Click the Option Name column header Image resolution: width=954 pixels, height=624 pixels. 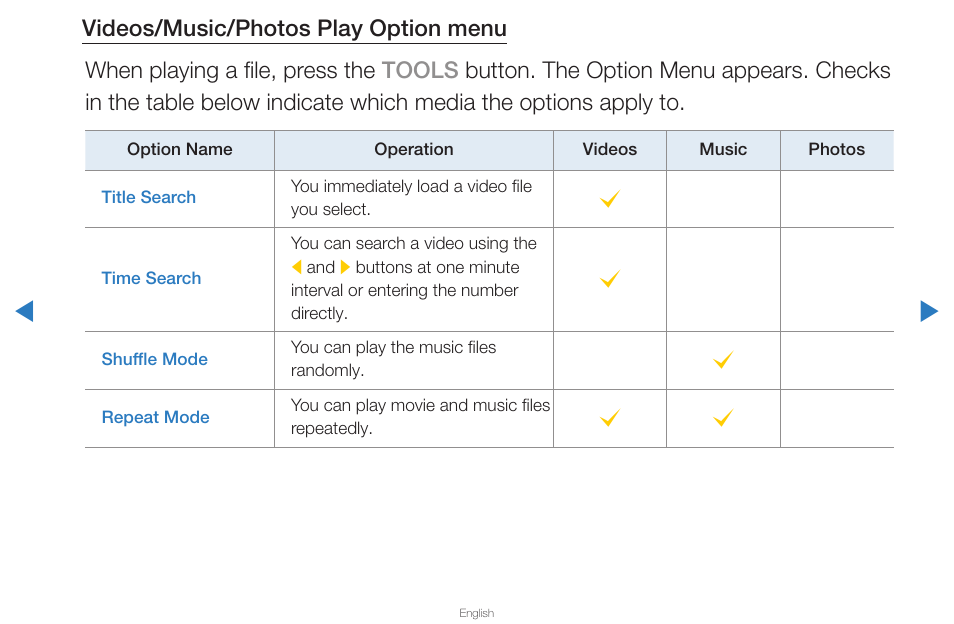pyautogui.click(x=179, y=150)
